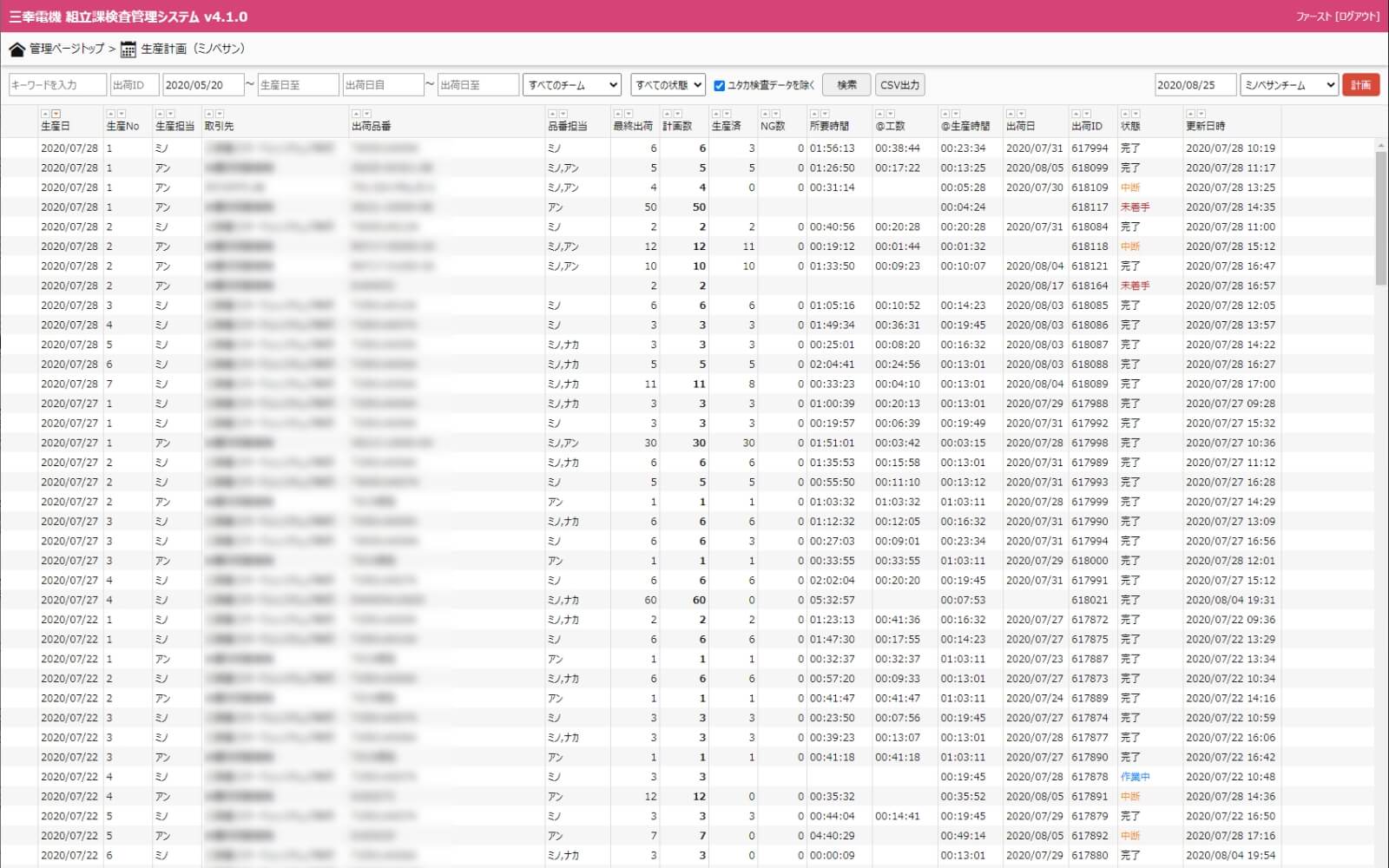Click 出荷日 cell 2020/08/17
Screen dimensions: 1389x868
point(1034,286)
